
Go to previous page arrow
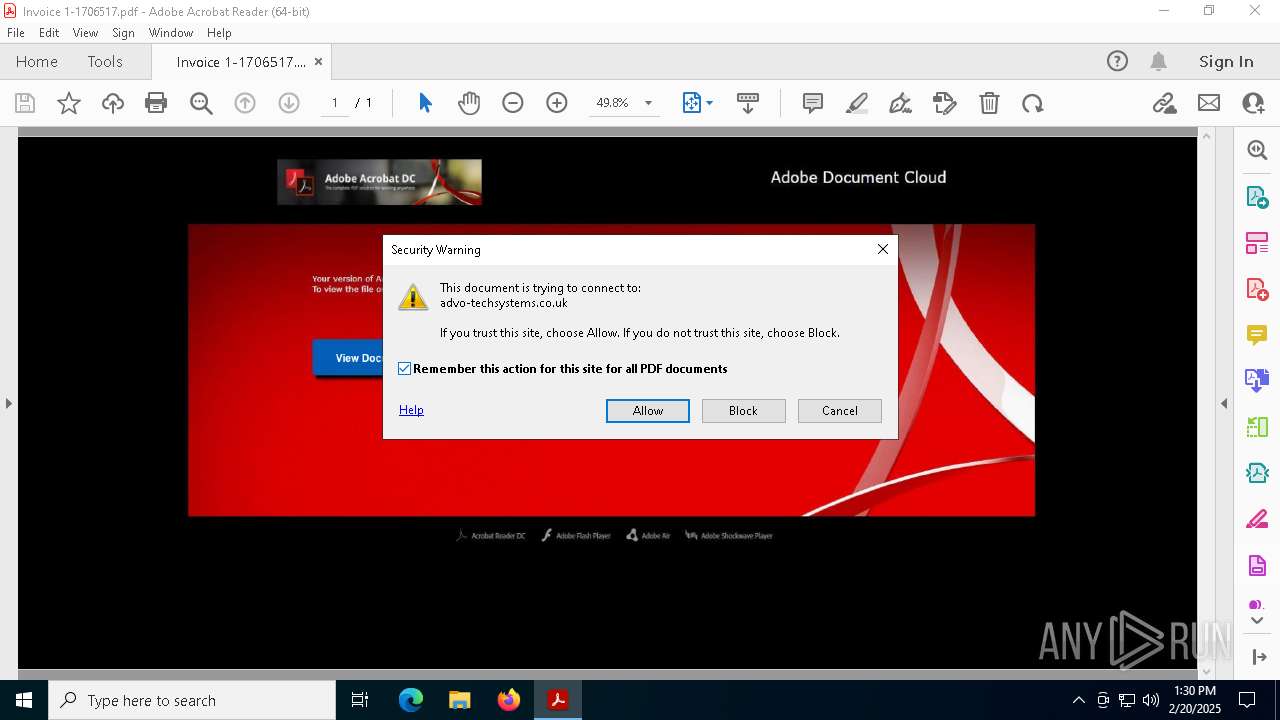[x=245, y=103]
